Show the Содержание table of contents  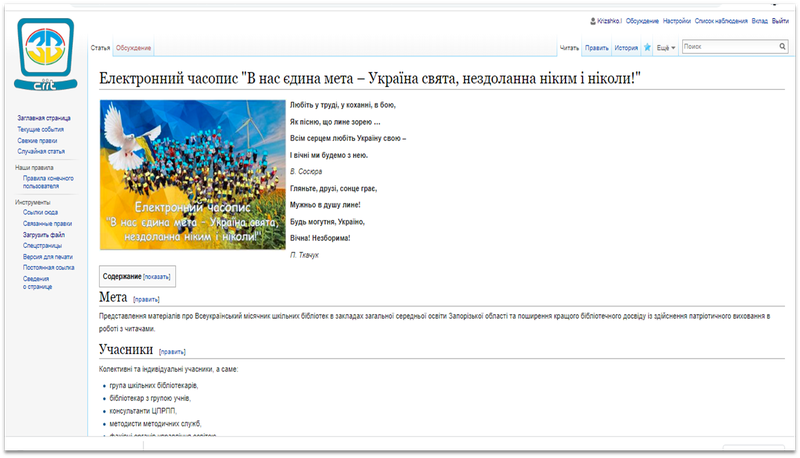tap(157, 276)
